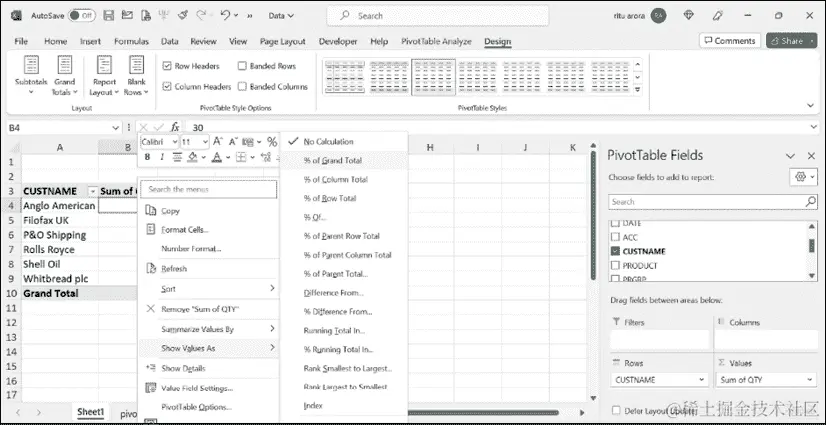Open the CUSTNAME filter dropdown in cell A3
This screenshot has height=425, width=826.
tap(93, 191)
